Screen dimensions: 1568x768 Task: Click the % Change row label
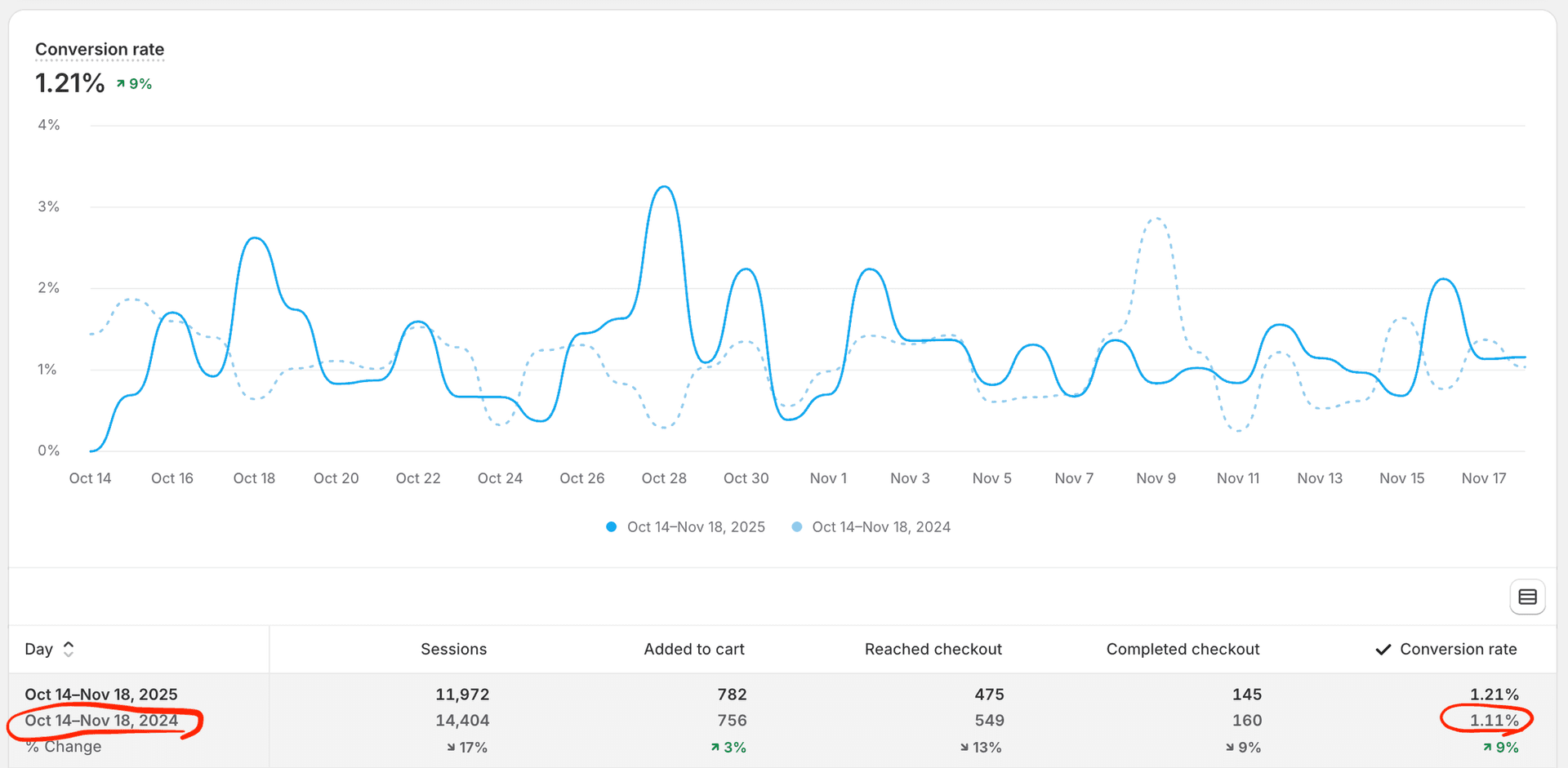62,746
